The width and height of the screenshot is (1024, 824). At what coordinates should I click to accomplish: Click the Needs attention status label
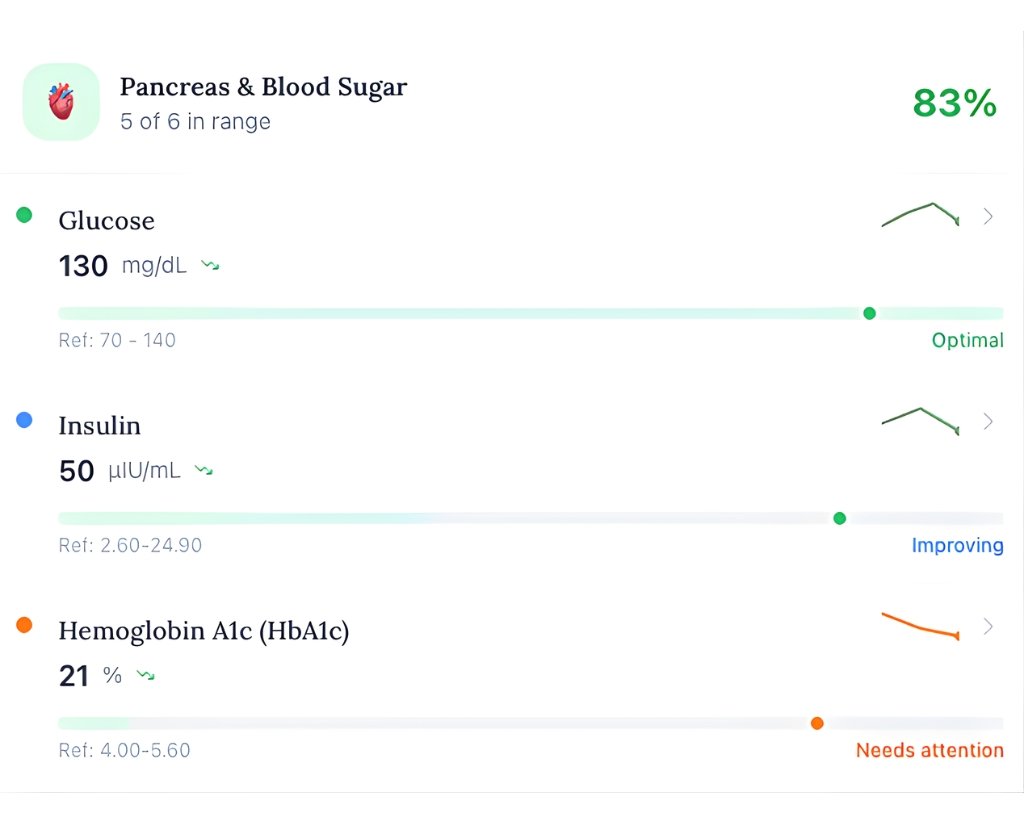click(929, 750)
